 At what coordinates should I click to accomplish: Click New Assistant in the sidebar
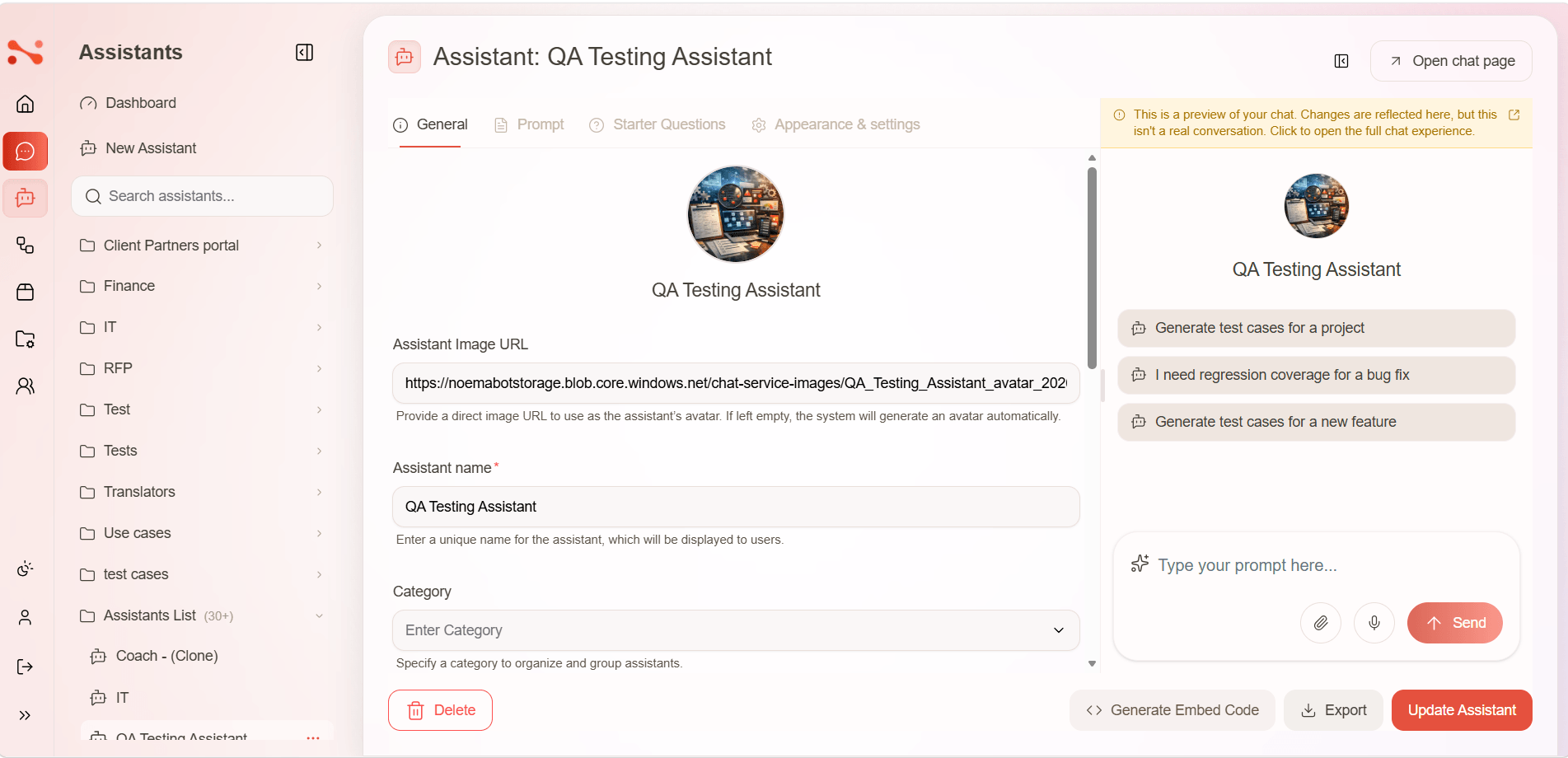point(138,148)
